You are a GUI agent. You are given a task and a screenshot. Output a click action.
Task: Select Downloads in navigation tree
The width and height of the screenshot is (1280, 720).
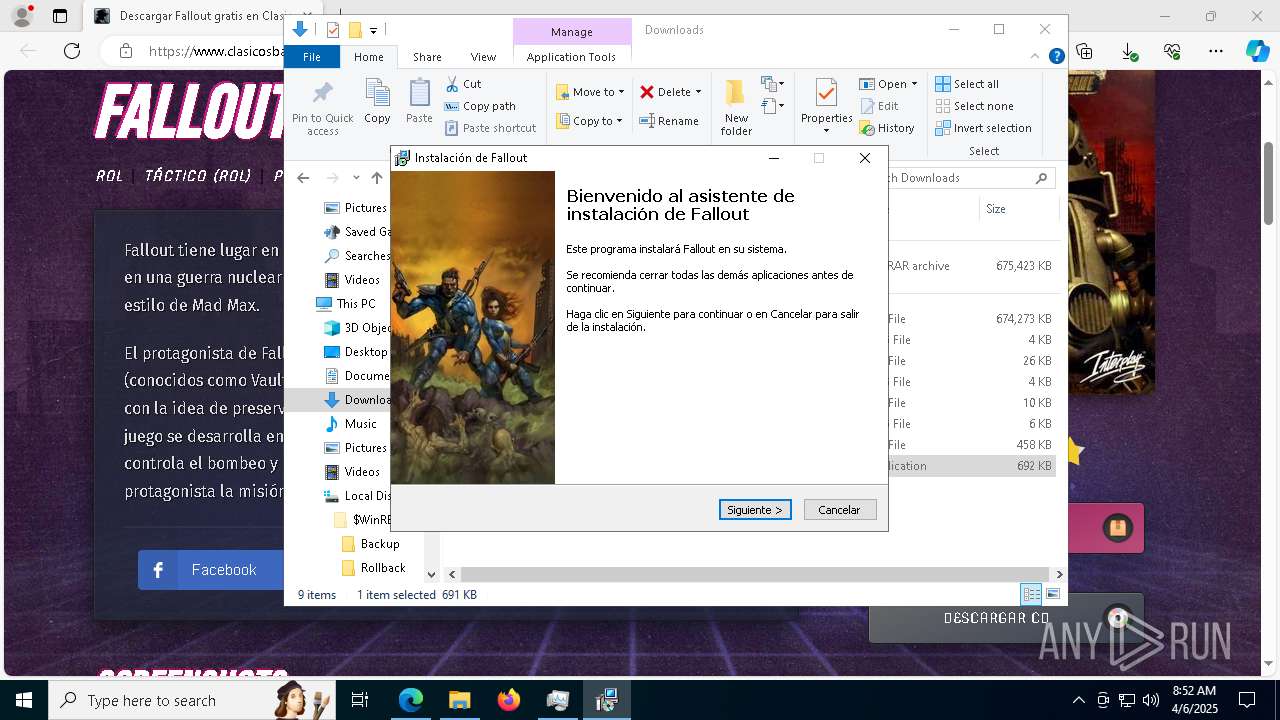357,400
